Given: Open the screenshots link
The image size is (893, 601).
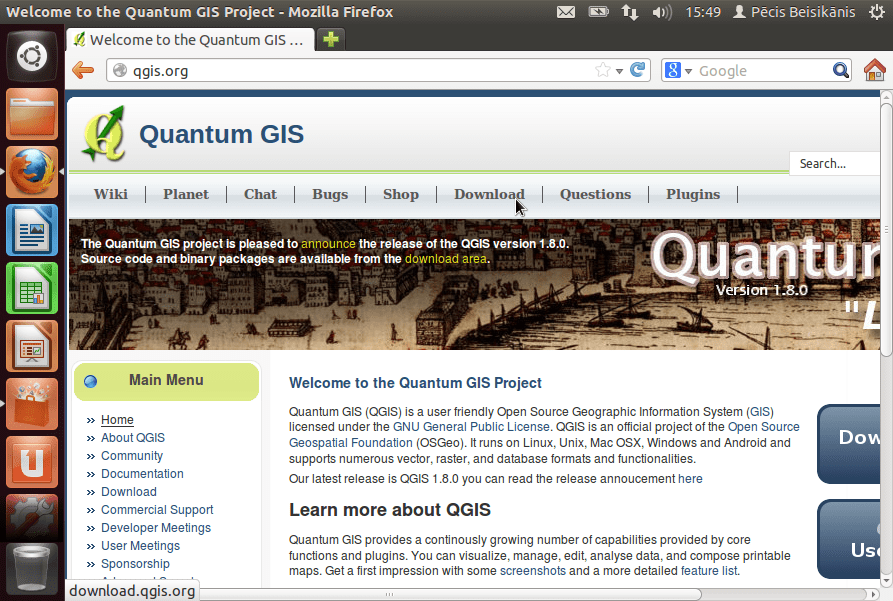Looking at the screenshot, I should coord(533,571).
